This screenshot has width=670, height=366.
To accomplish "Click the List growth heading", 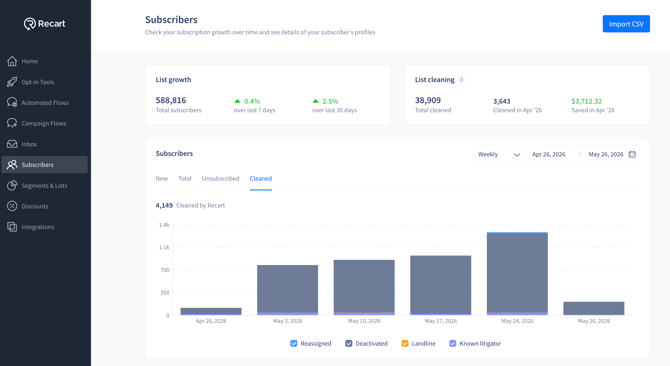I will click(x=173, y=79).
